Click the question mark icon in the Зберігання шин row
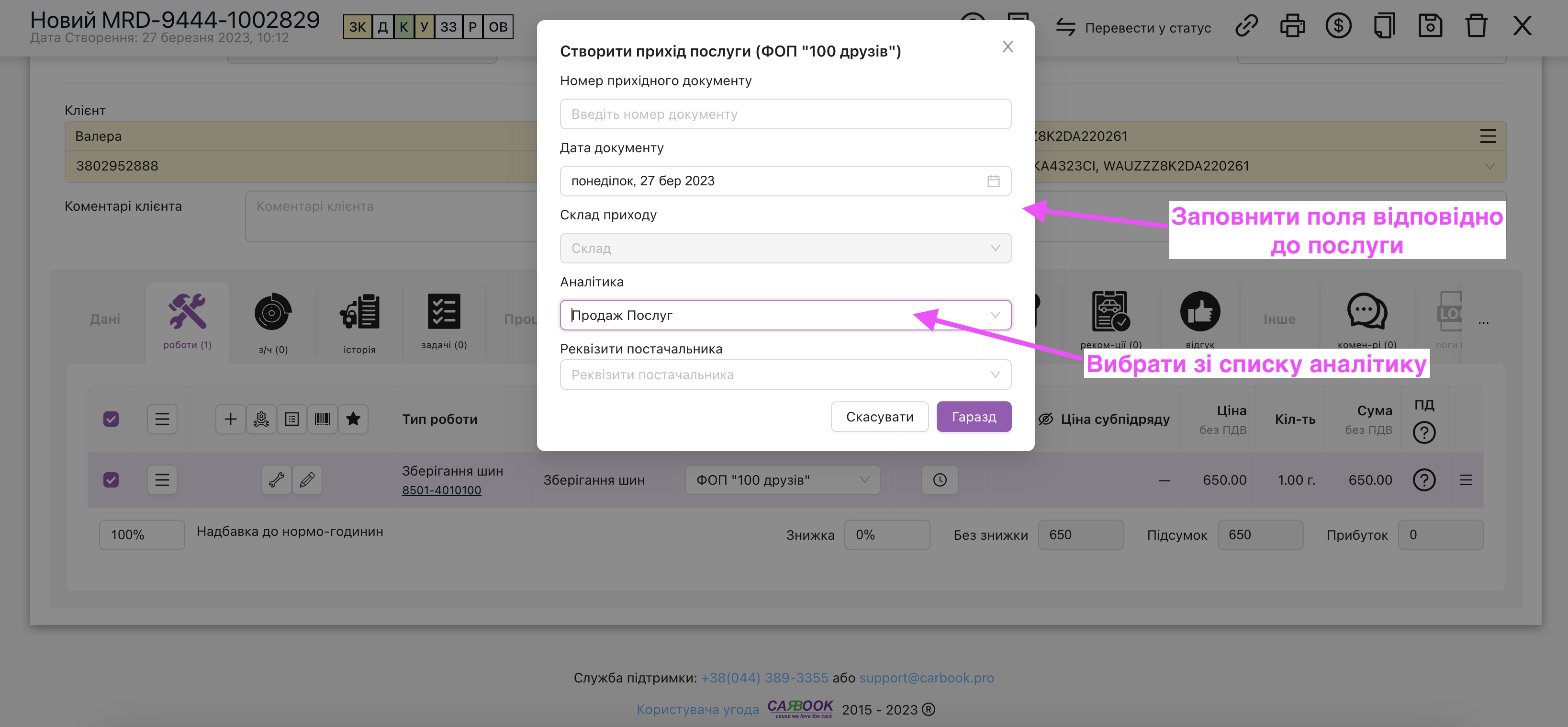1568x727 pixels. point(1424,480)
